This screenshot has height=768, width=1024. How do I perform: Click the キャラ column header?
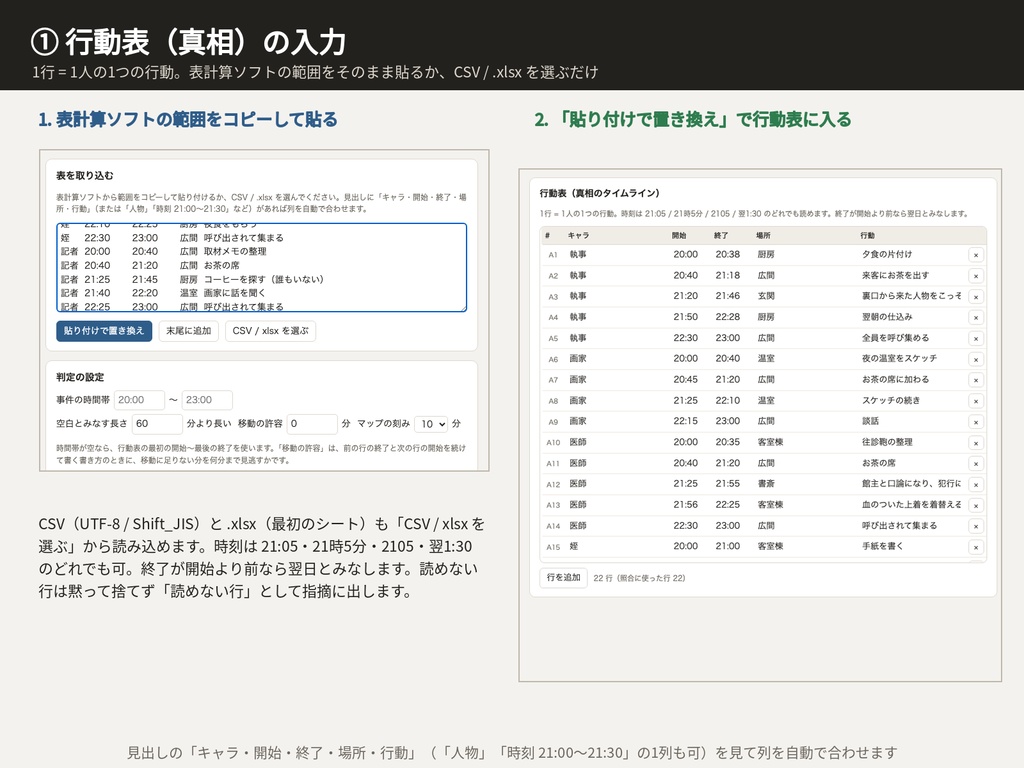pos(578,235)
